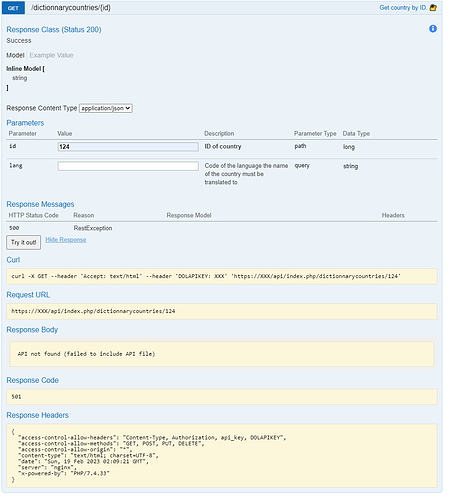Viewport: 452px width, 500px height.
Task: Click the Try it out! button
Action: [x=24, y=242]
